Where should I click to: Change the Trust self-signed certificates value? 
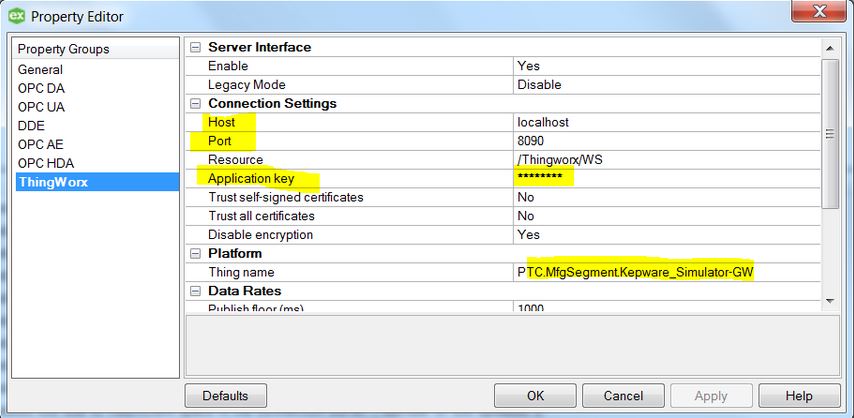(x=667, y=197)
